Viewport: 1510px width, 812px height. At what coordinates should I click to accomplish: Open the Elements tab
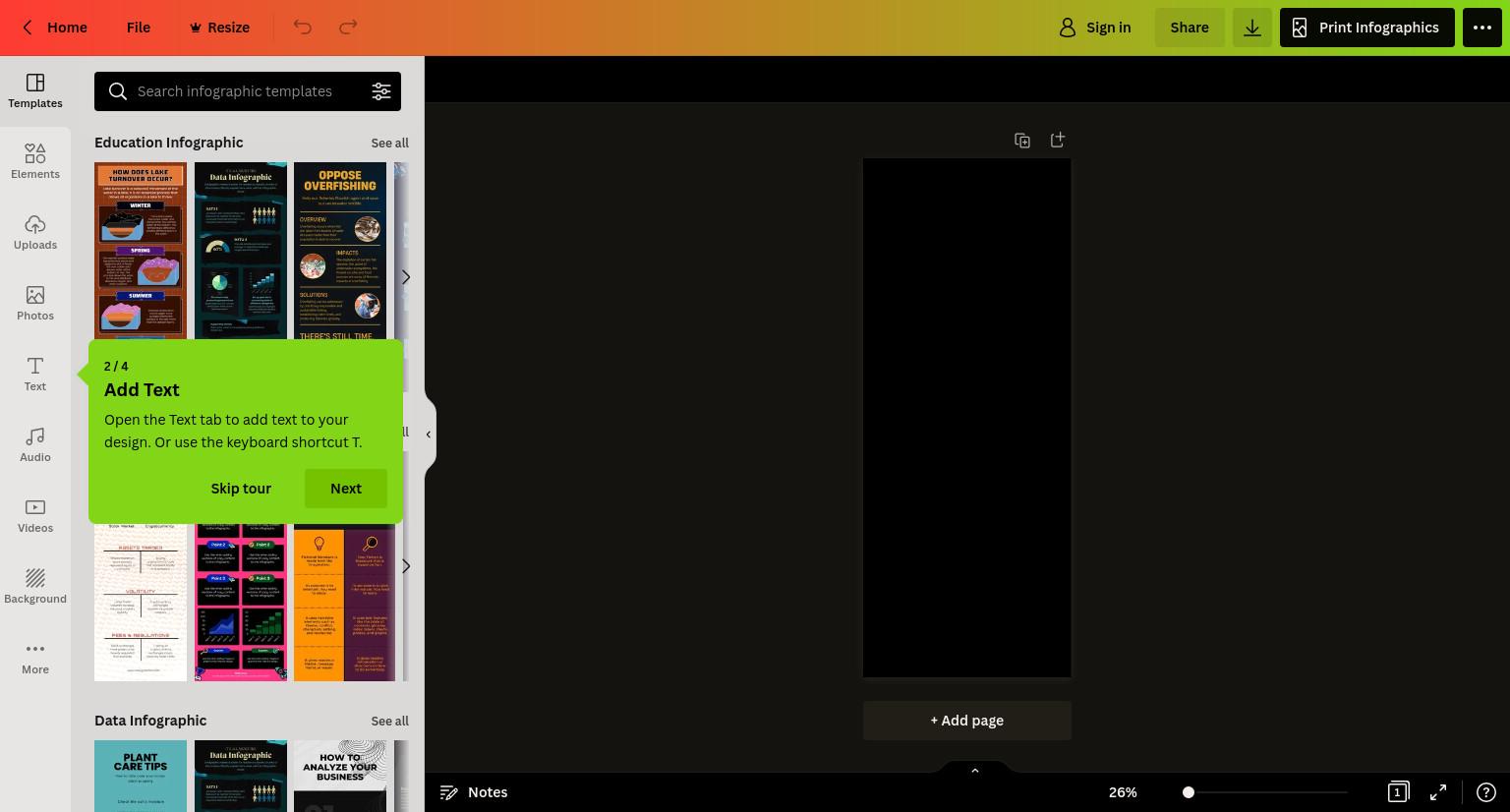[35, 161]
